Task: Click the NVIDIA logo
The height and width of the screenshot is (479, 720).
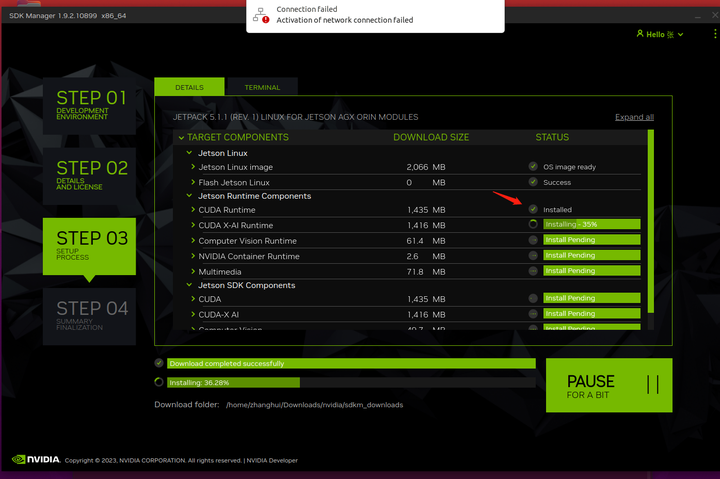Action: pyautogui.click(x=36, y=459)
